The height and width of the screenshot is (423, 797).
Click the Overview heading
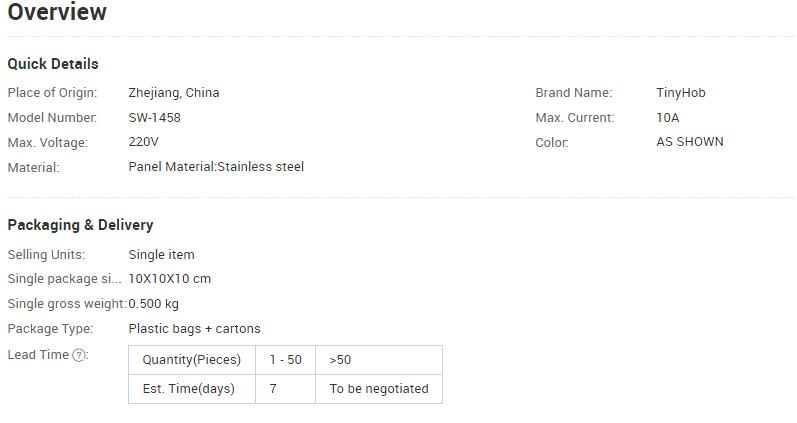point(57,12)
